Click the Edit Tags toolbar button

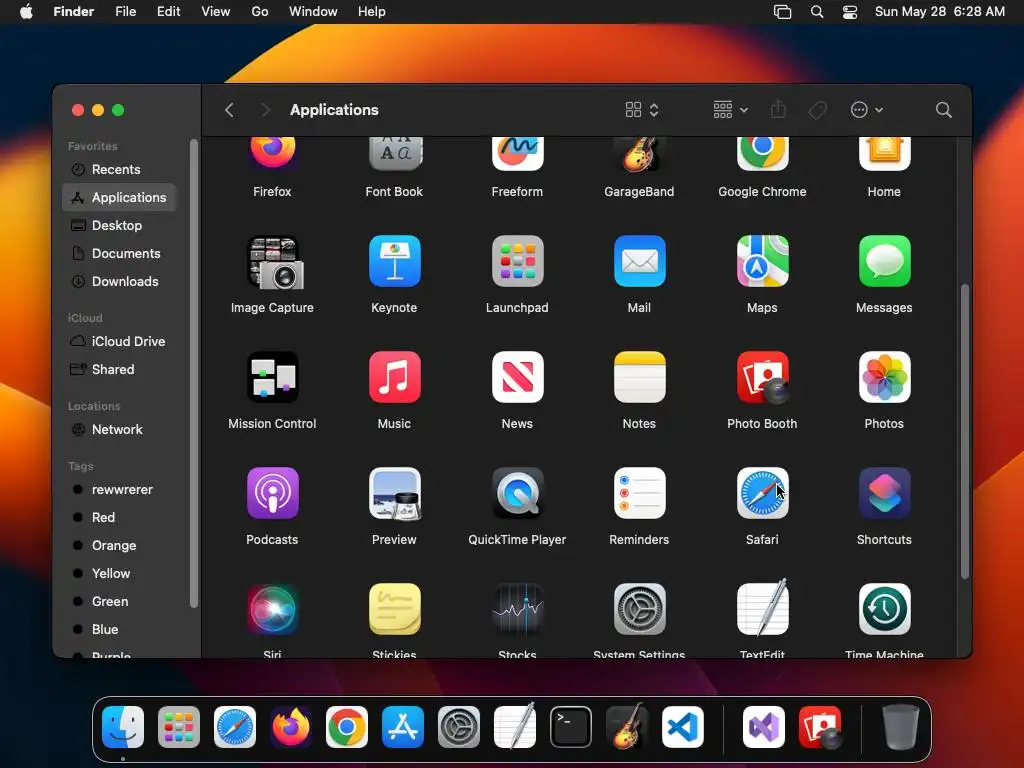pos(818,110)
